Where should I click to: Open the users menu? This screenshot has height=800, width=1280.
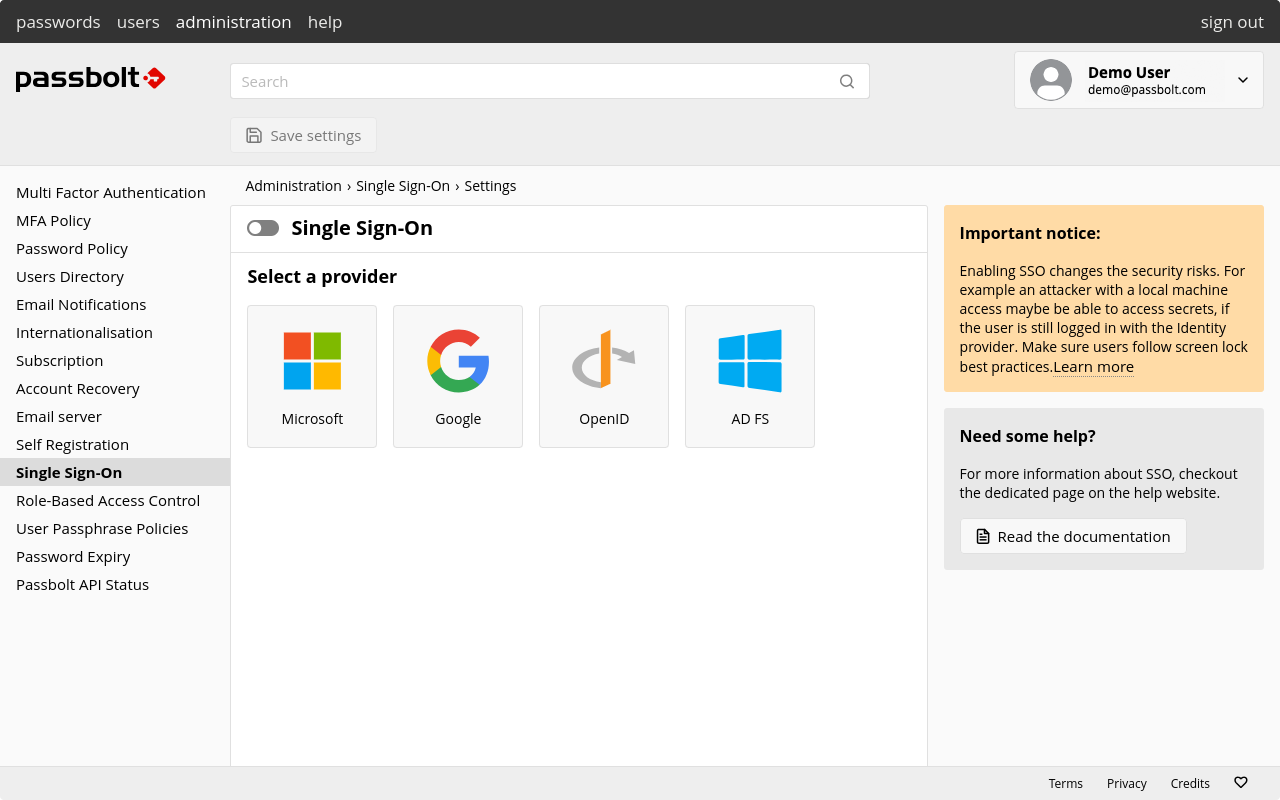click(x=138, y=22)
